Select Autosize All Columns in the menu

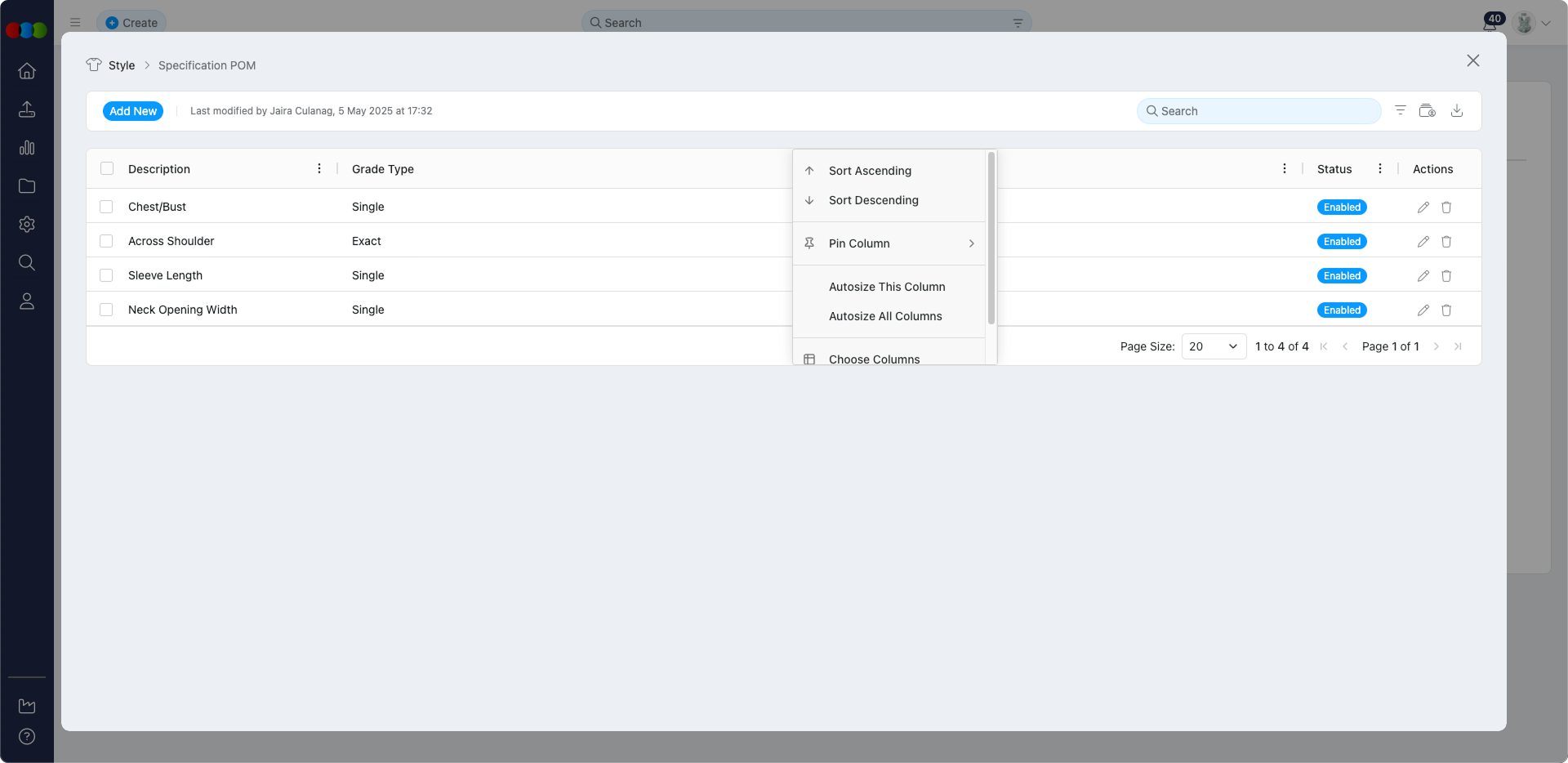885,316
